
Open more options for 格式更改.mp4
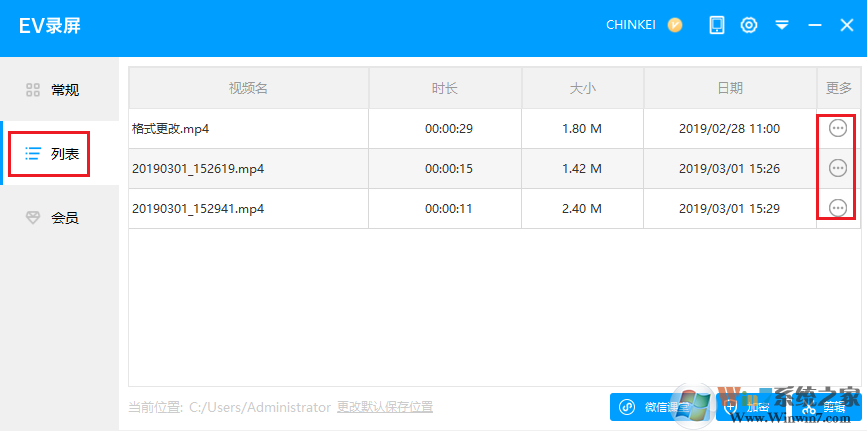pyautogui.click(x=838, y=128)
